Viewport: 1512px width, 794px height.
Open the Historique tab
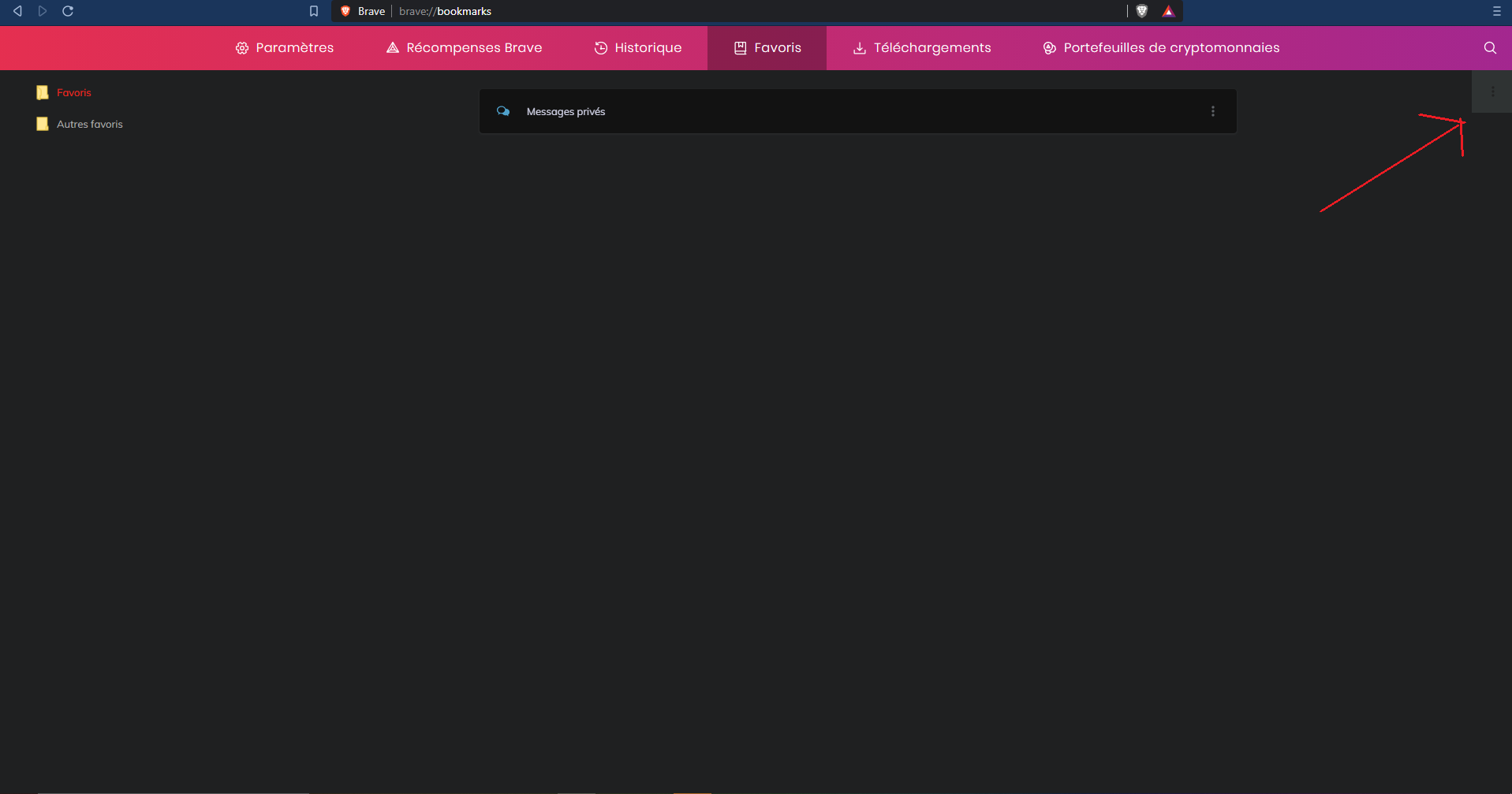point(637,48)
